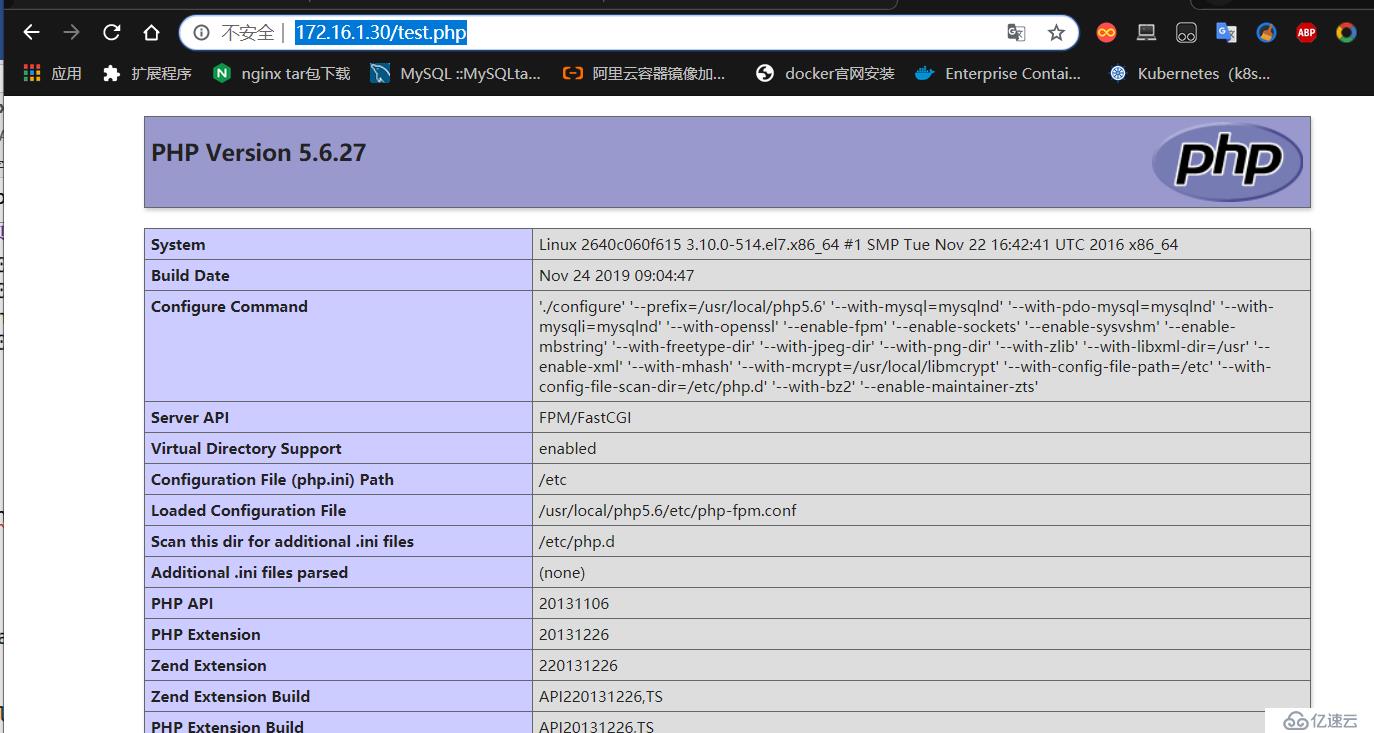Open the ABP Adblock Plus extension
Image resolution: width=1374 pixels, height=733 pixels.
pos(1306,33)
